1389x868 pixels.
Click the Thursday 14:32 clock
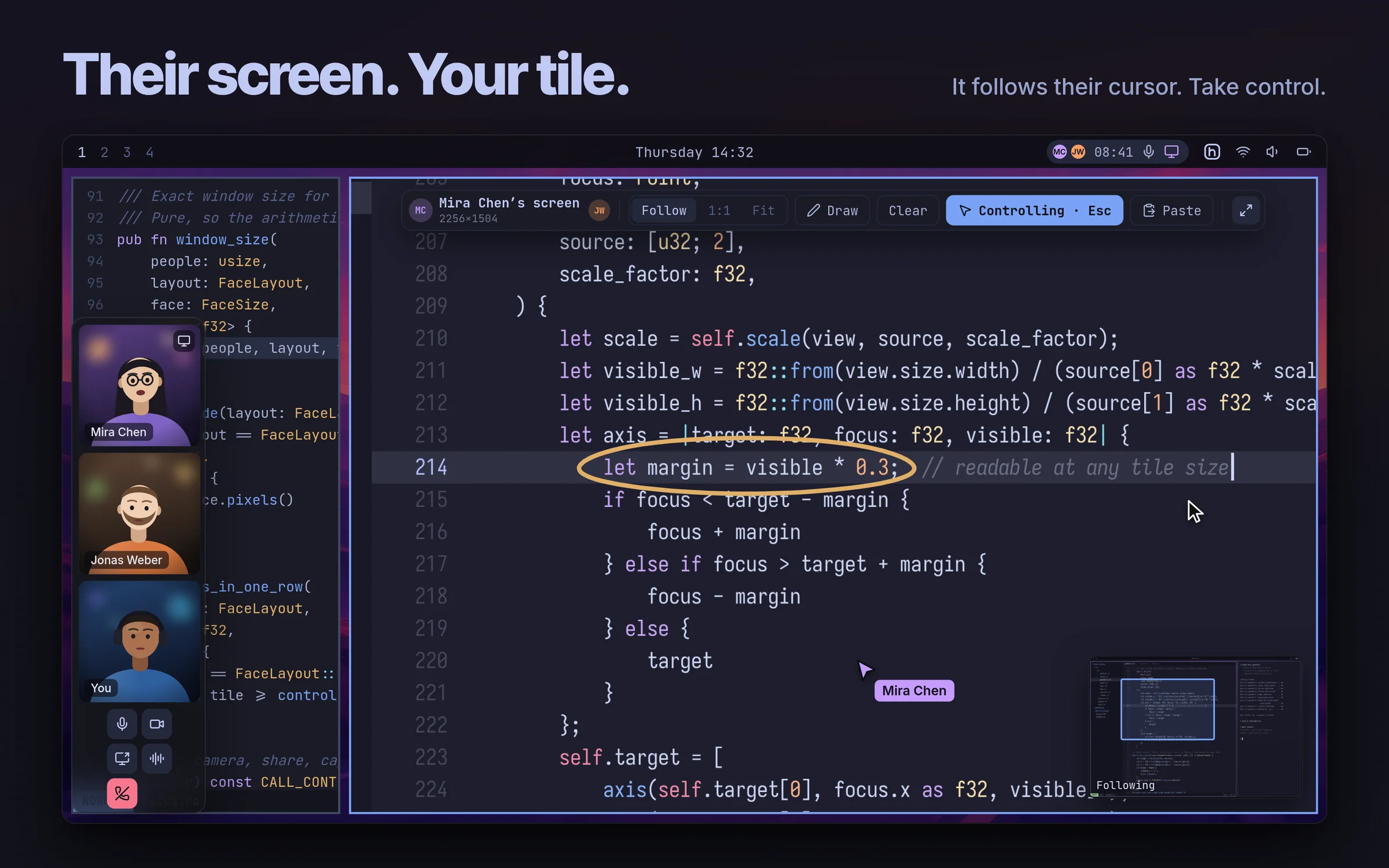tap(694, 152)
